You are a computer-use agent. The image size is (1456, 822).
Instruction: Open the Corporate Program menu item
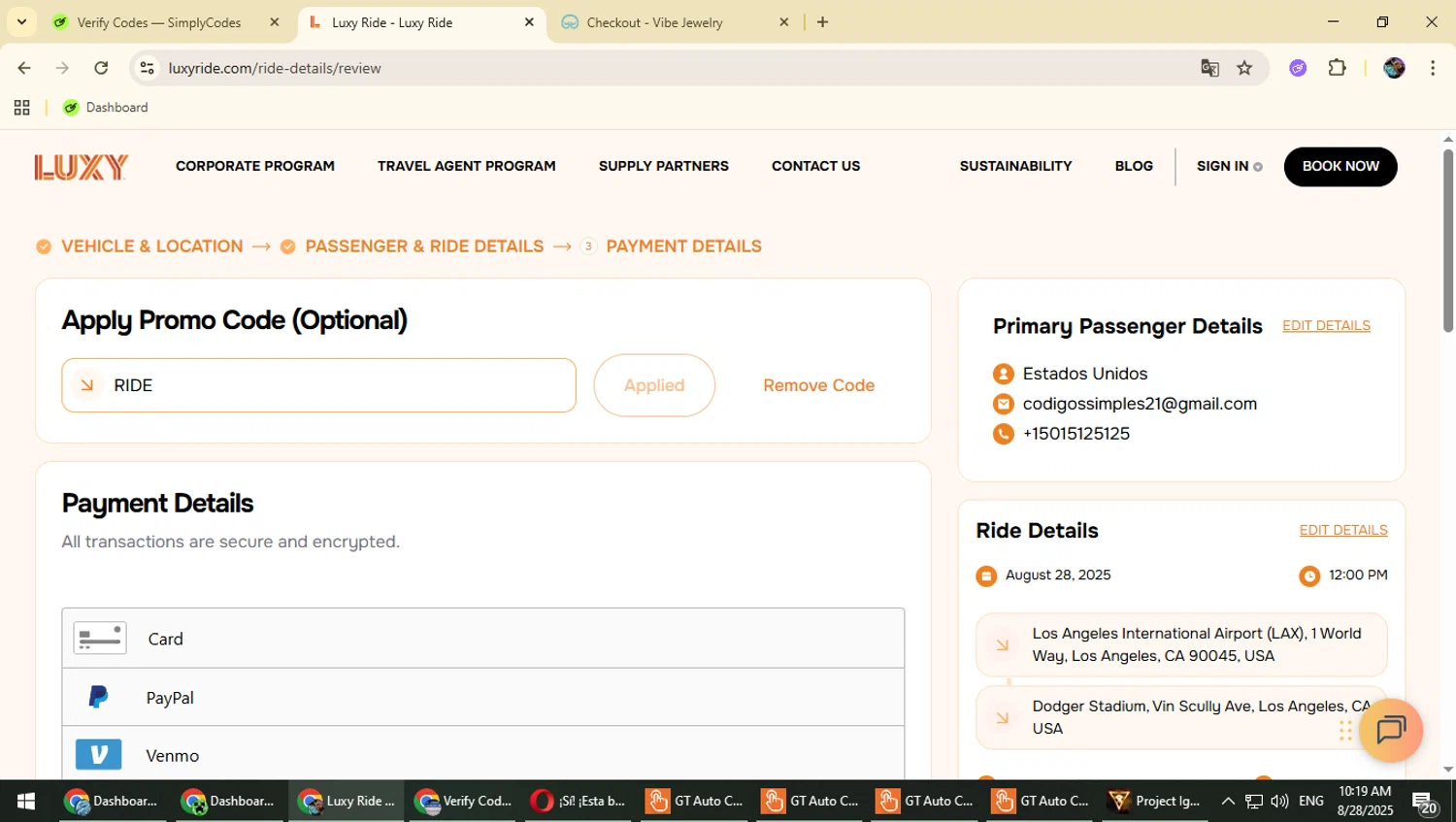coord(255,166)
